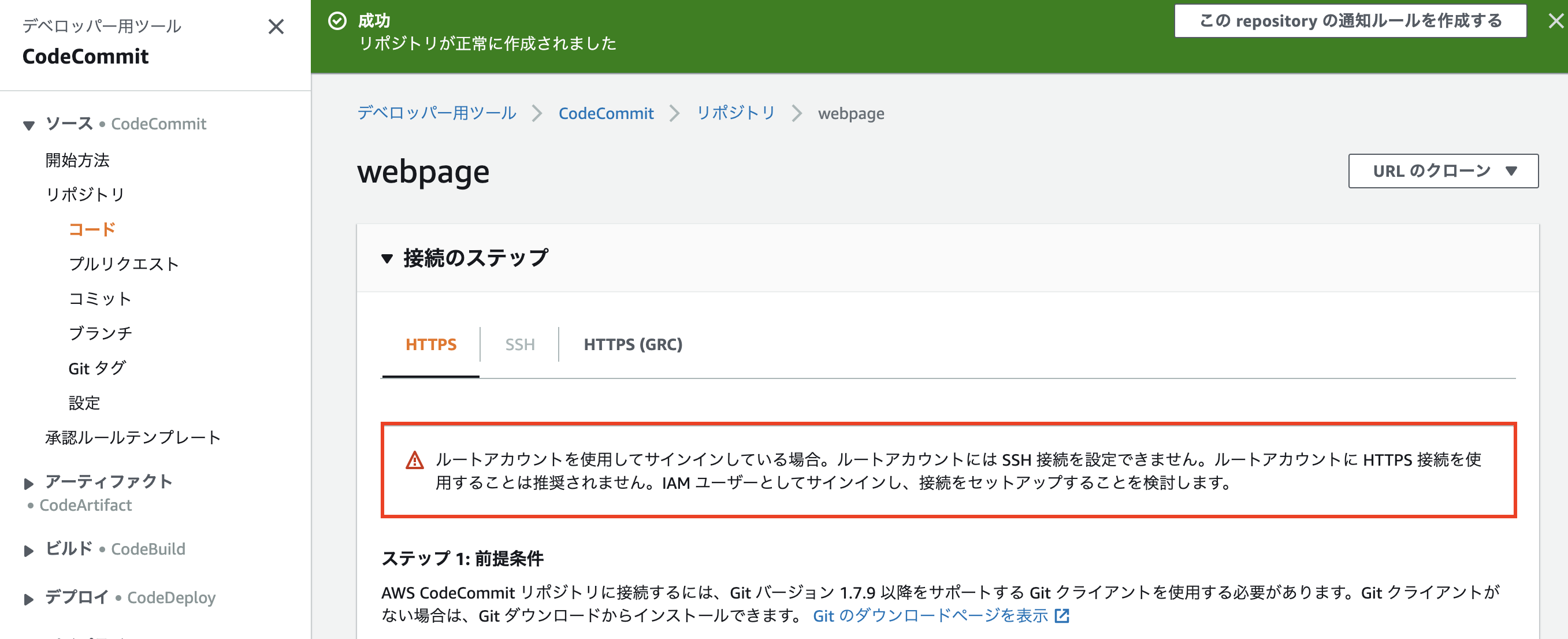This screenshot has height=639, width=1568.
Task: Go to CodeCommit breadcrumb link
Action: coord(605,113)
